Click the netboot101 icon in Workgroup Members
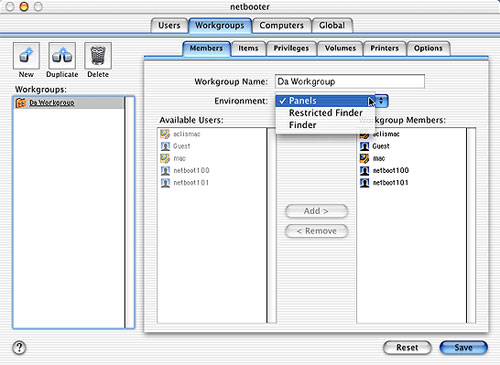500x365 pixels. [365, 183]
